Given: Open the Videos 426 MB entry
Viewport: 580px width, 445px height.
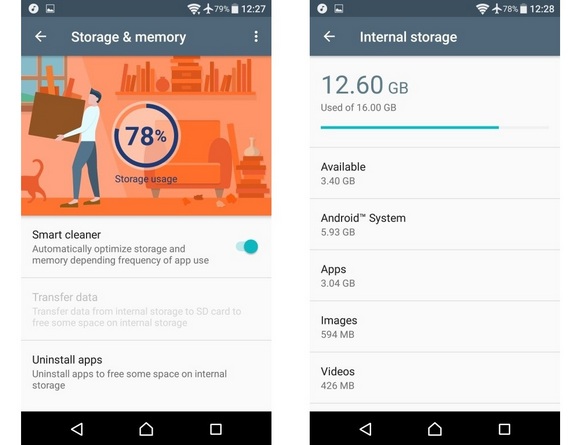Looking at the screenshot, I should point(435,378).
